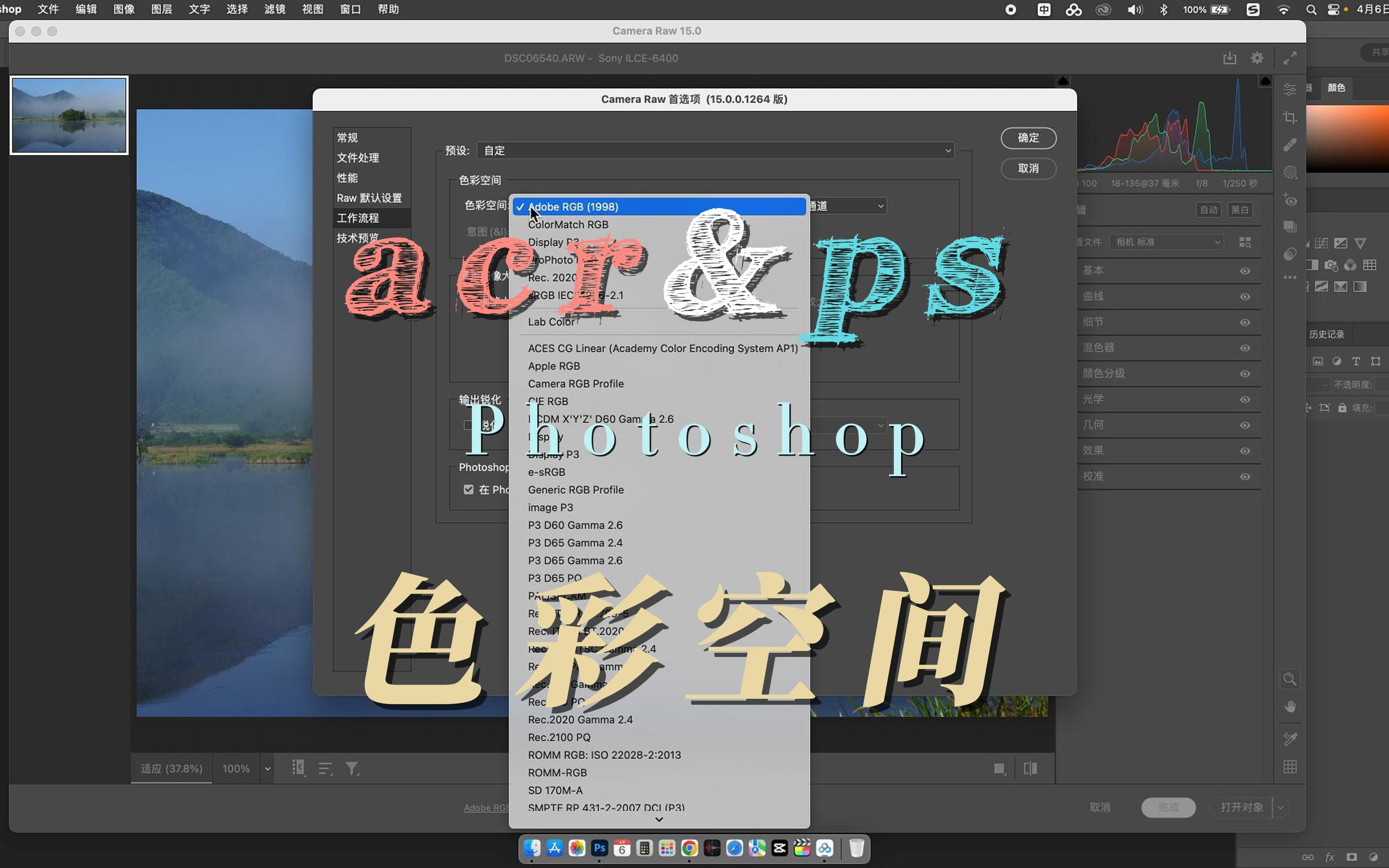1389x868 pixels.
Task: Click the filmstrip layout icon
Action: pyautogui.click(x=299, y=768)
